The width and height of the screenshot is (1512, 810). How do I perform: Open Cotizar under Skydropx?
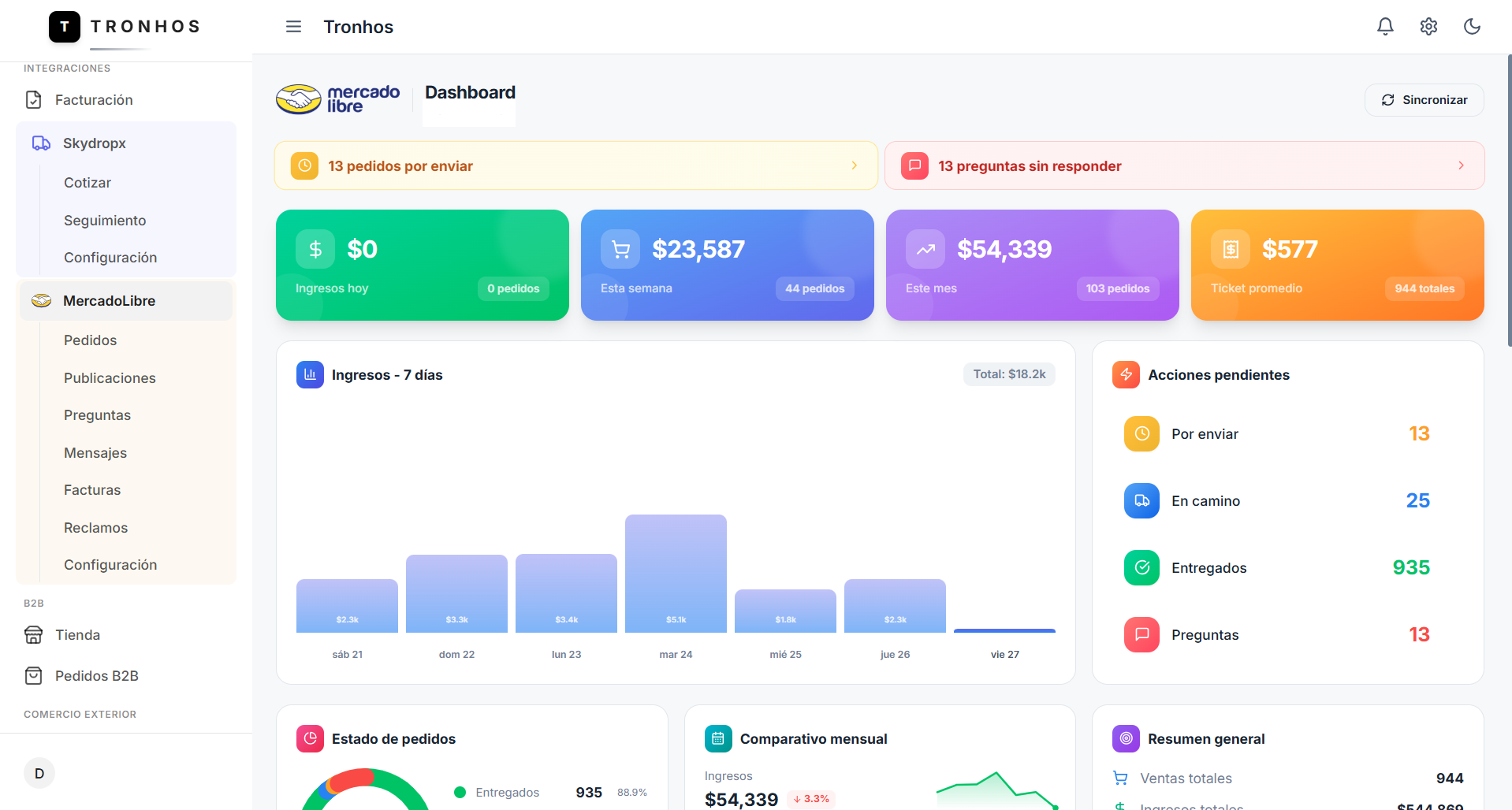click(88, 183)
